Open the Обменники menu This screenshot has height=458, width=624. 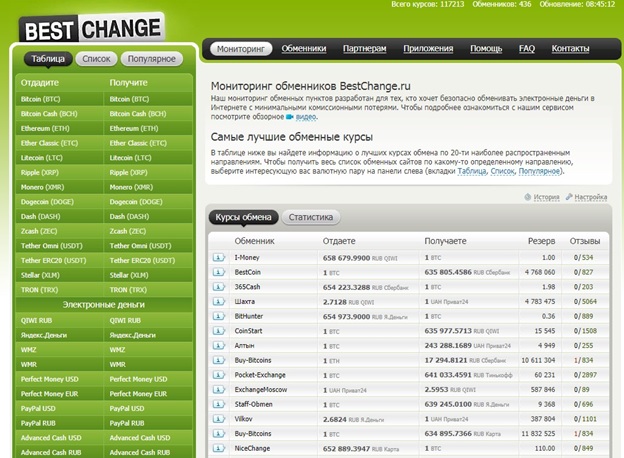point(304,49)
